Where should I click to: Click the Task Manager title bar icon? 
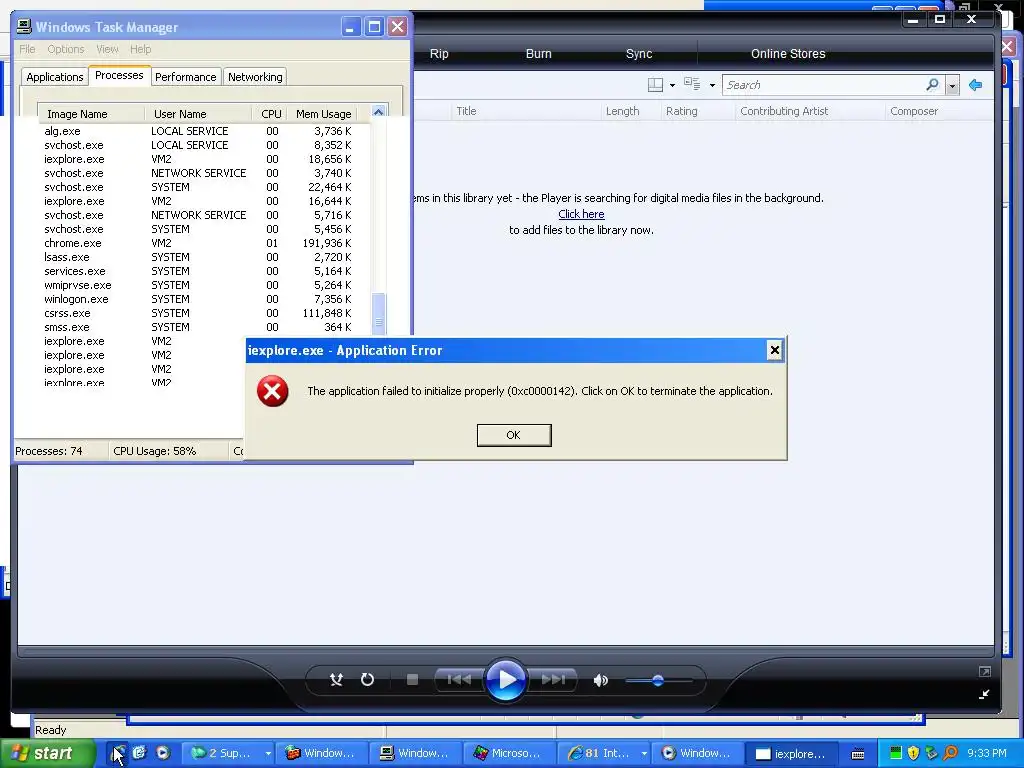point(24,27)
